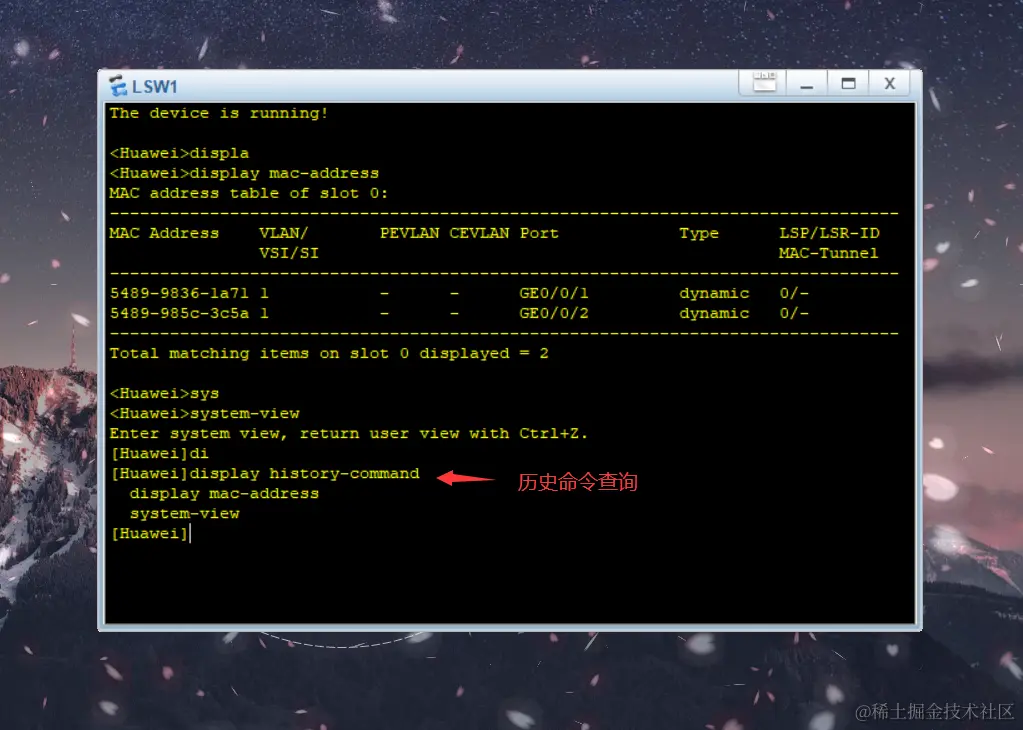This screenshot has width=1023, height=730.
Task: Click the 'LSP/LSR-ID' column header
Action: coord(829,233)
